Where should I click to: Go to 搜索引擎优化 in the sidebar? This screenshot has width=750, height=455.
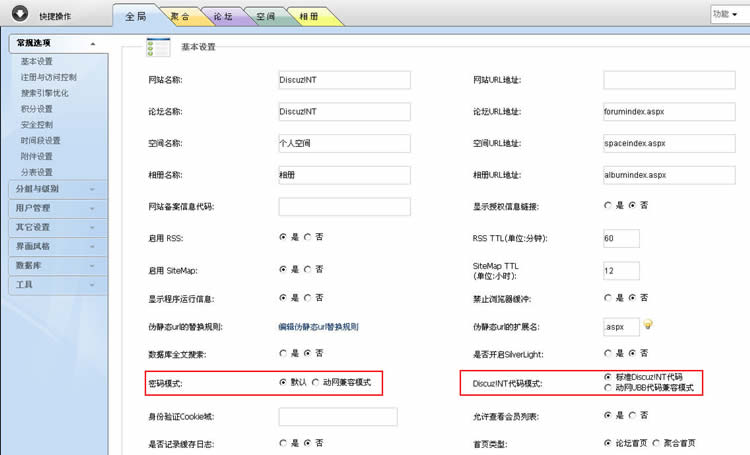coord(45,92)
